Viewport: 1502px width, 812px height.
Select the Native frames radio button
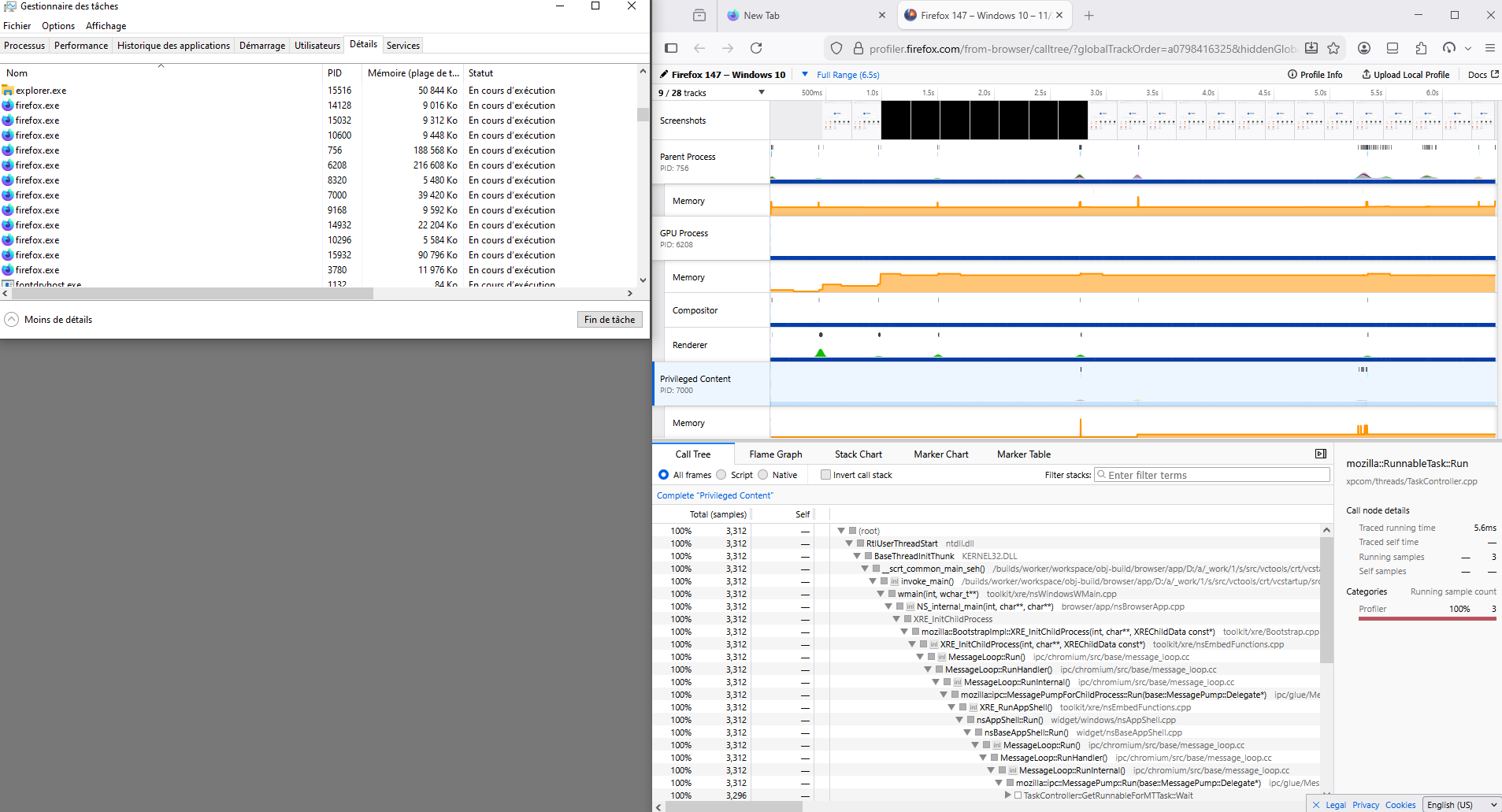tap(763, 475)
